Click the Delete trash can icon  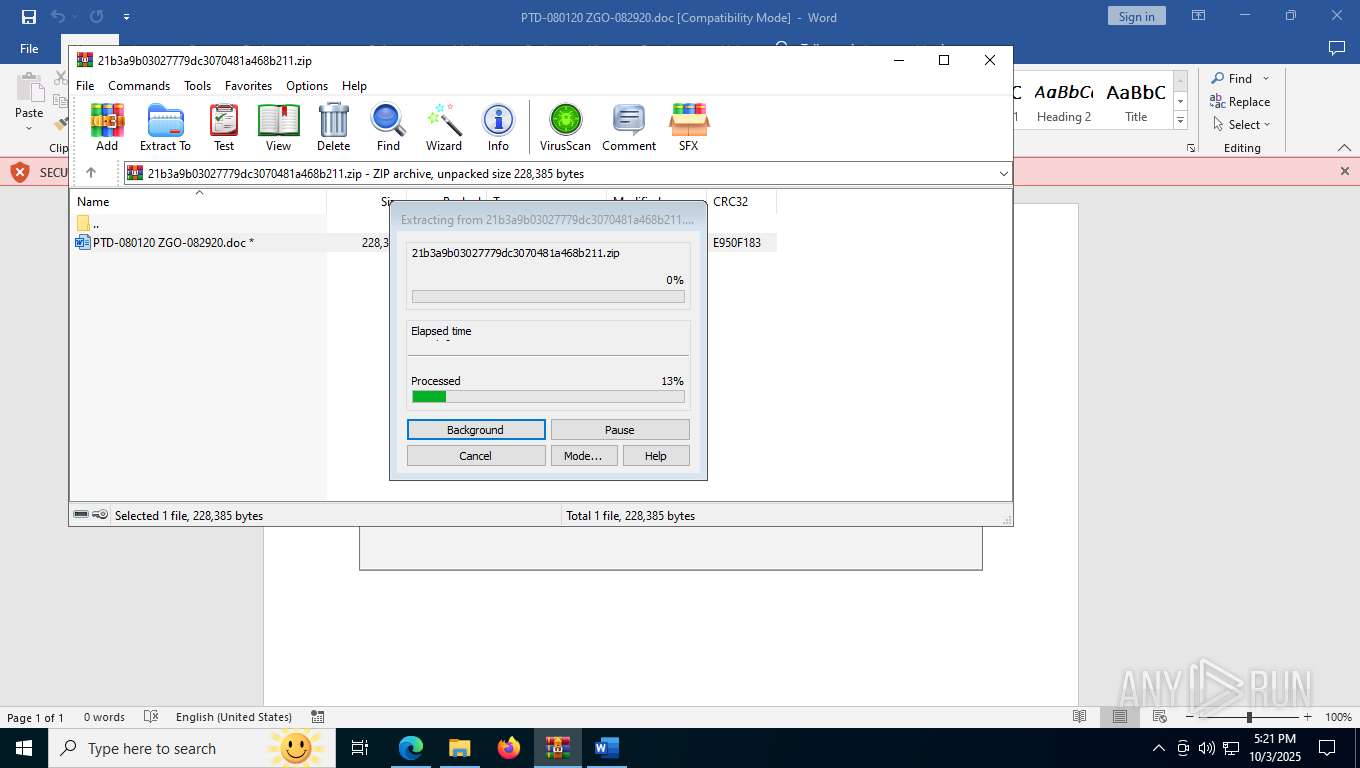(x=333, y=127)
